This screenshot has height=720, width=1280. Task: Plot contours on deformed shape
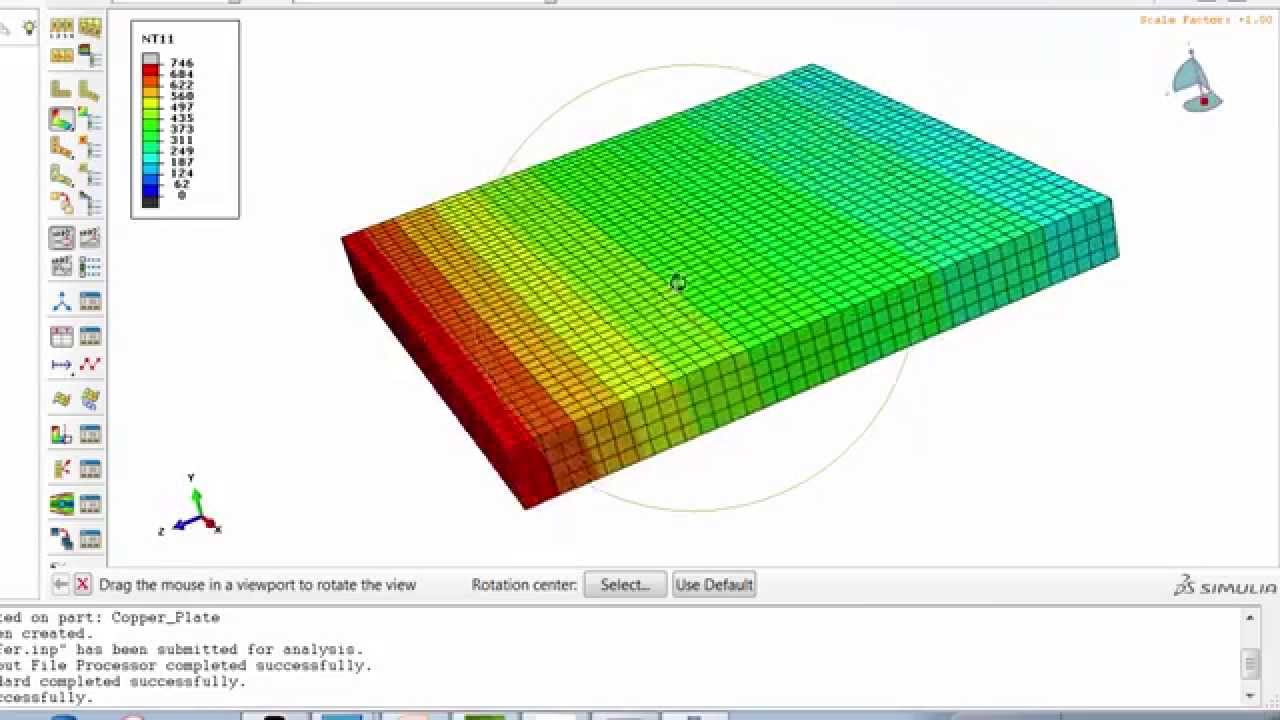pos(62,120)
